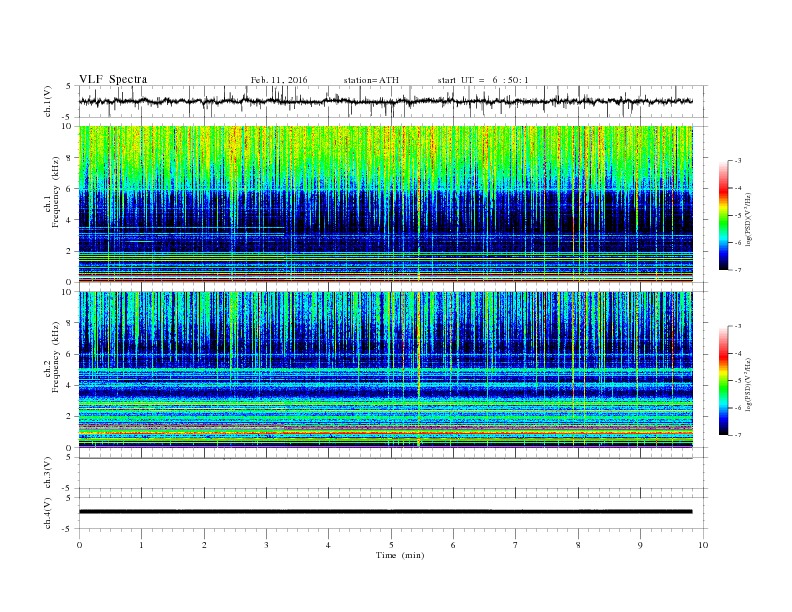Click the "6" kHz tick on ch.1 frequency axis
Image resolution: width=792 pixels, height=612 pixels.
point(69,189)
